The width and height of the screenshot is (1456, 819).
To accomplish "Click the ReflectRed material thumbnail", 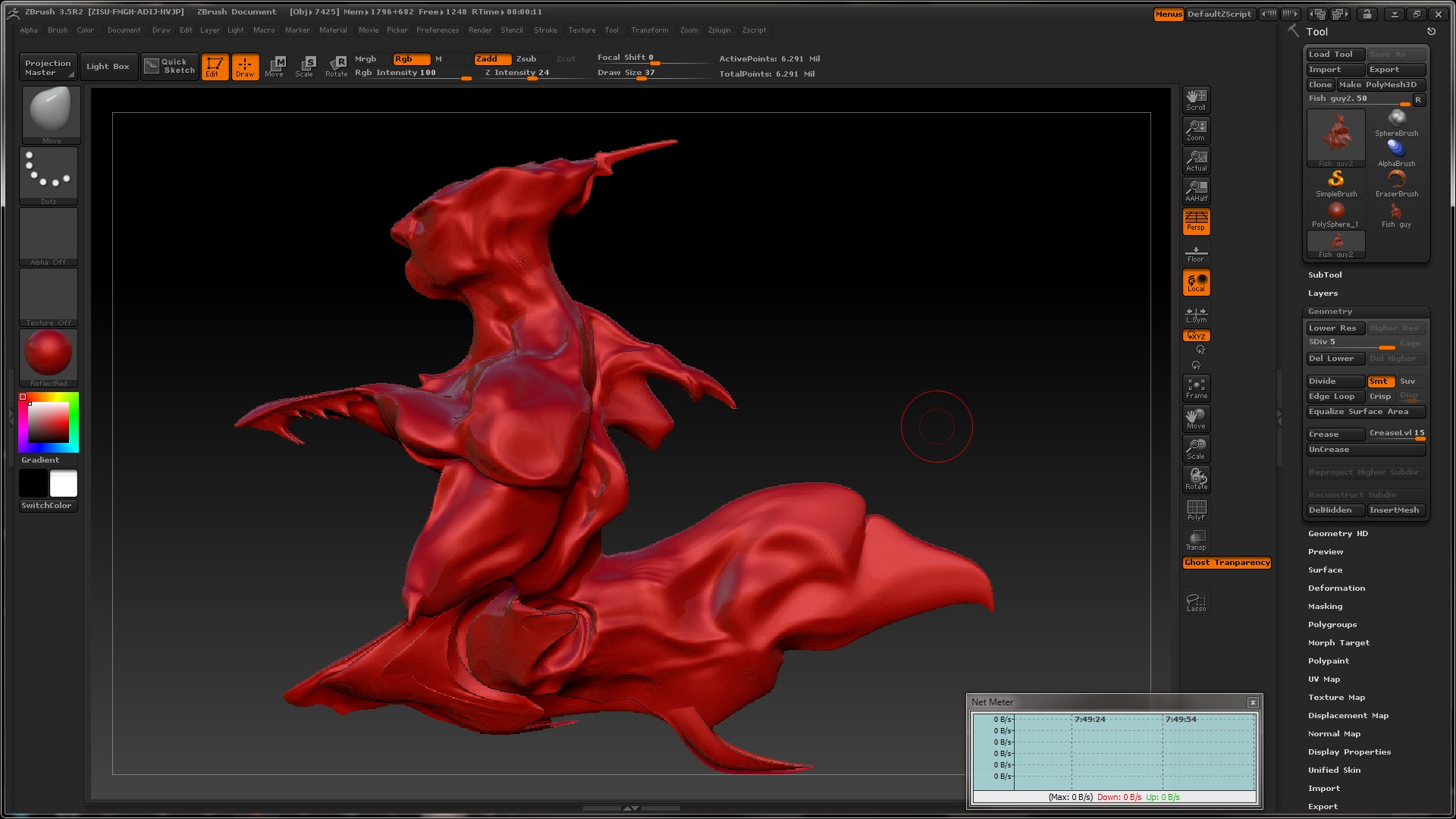I will click(49, 353).
